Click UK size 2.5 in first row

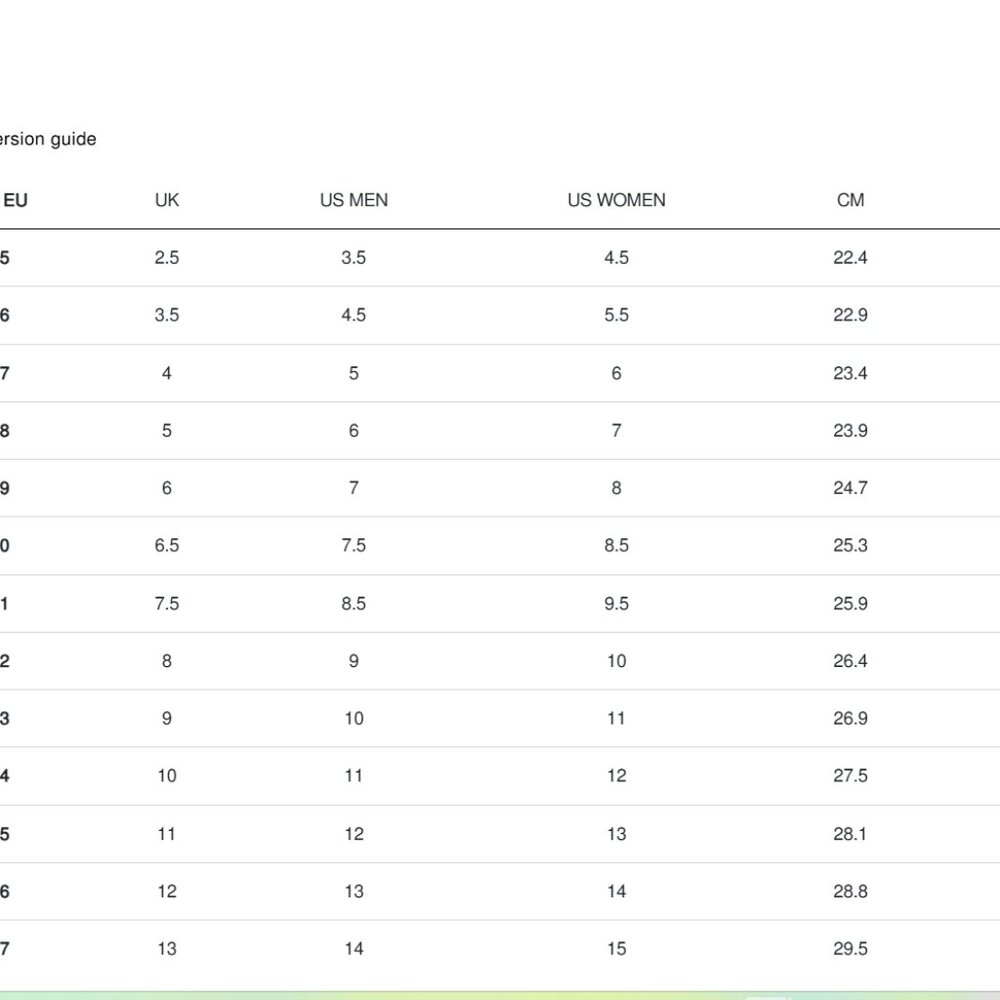click(166, 258)
